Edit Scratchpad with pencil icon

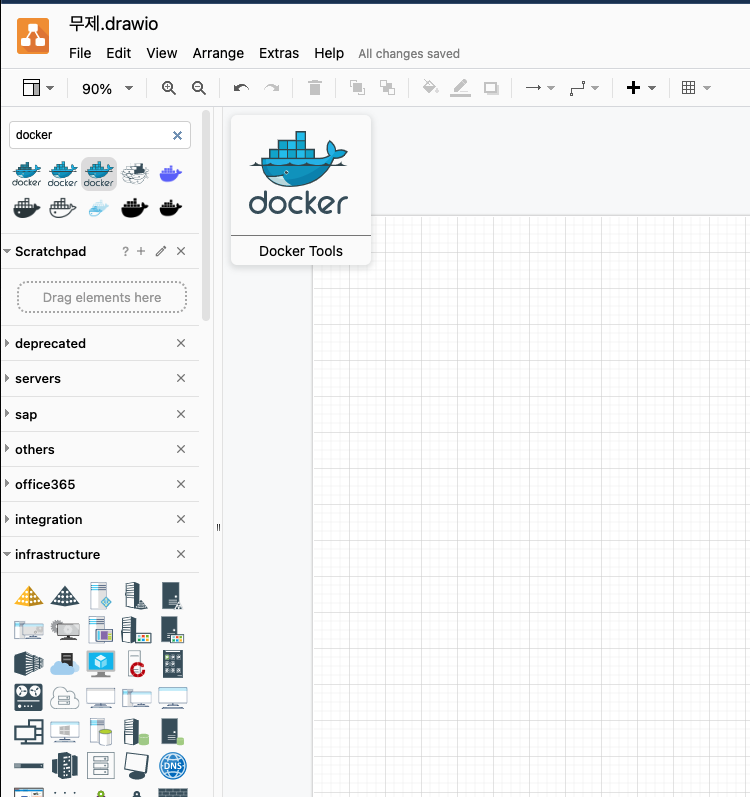tap(161, 251)
